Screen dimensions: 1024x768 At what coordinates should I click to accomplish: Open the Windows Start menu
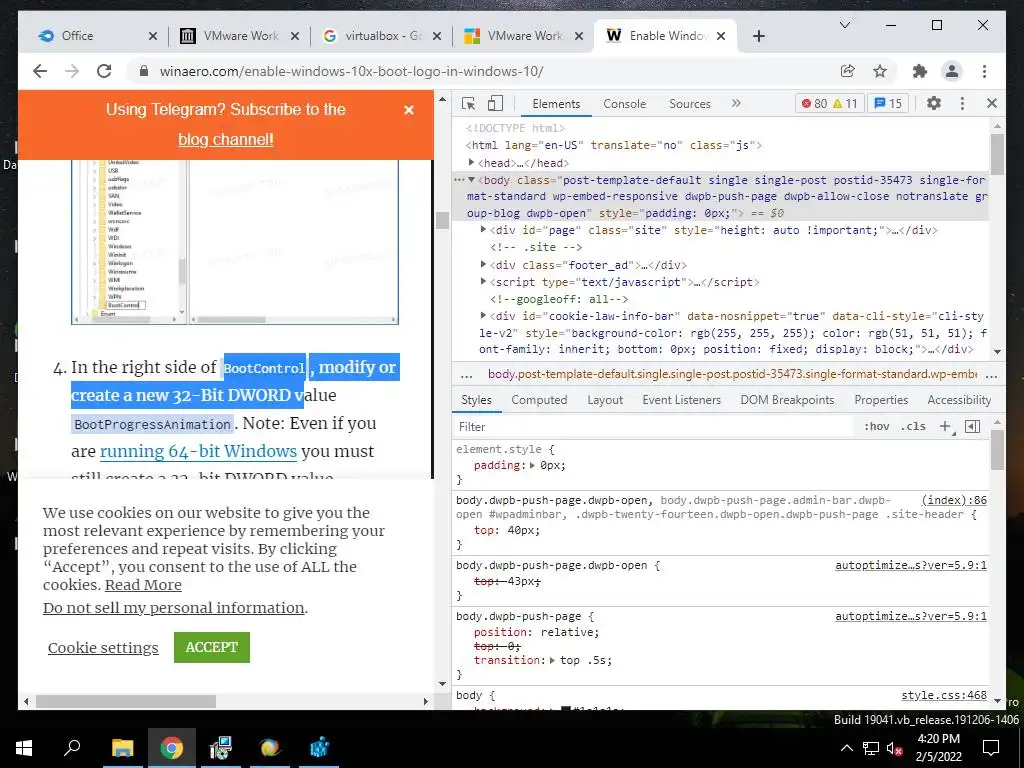[24, 748]
